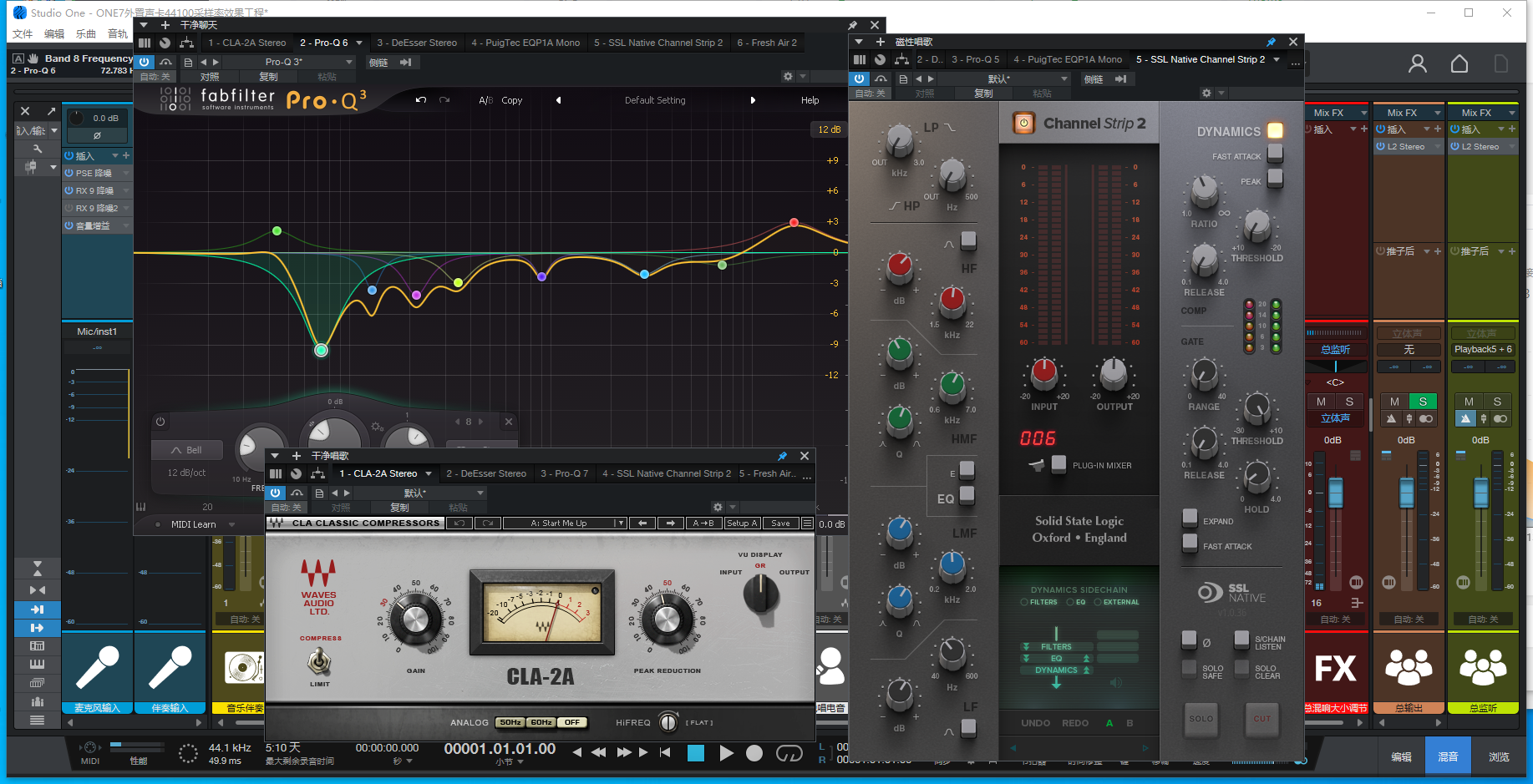The image size is (1533, 784).
Task: Open Playback5 + 6 output selector
Action: tap(1482, 349)
